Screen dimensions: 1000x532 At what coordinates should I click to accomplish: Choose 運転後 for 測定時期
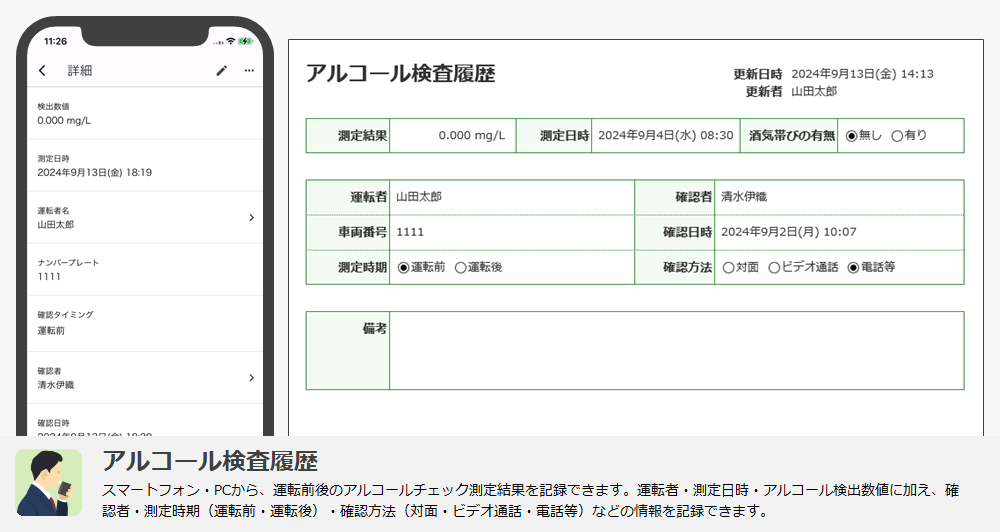[x=460, y=268]
